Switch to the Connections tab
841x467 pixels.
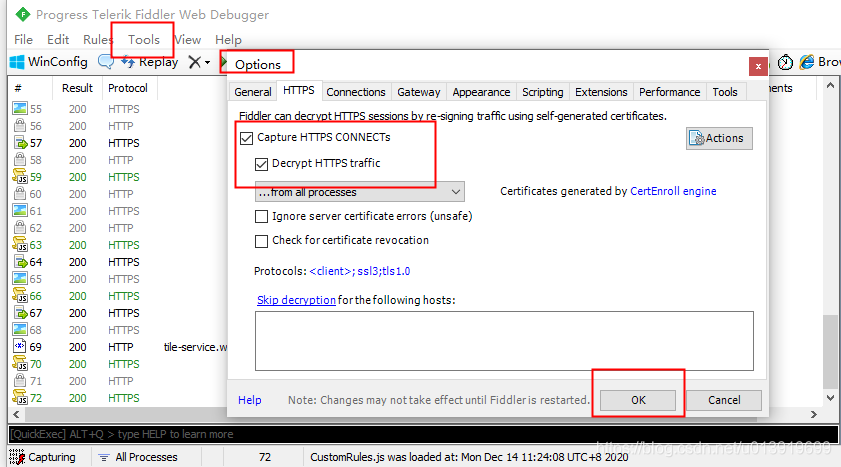pos(356,92)
